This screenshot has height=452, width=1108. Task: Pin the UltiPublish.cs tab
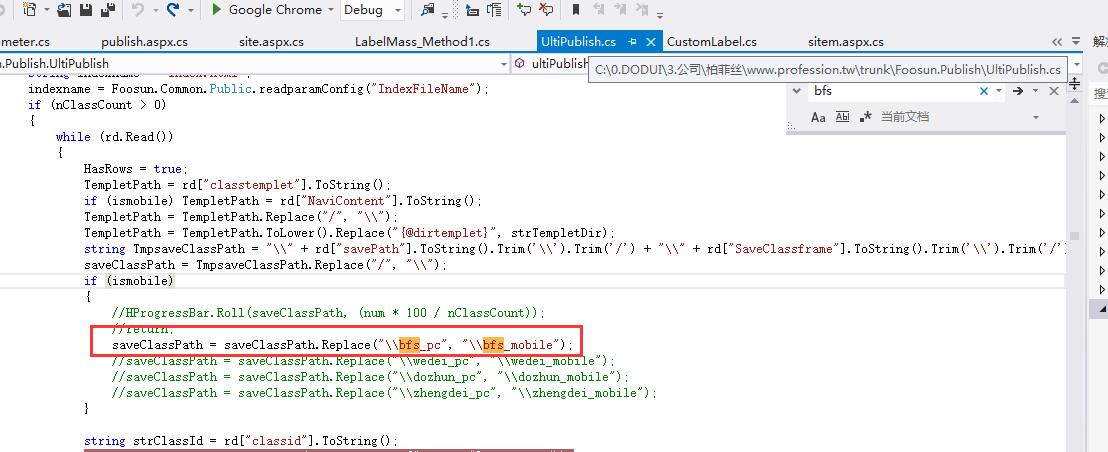click(x=632, y=42)
